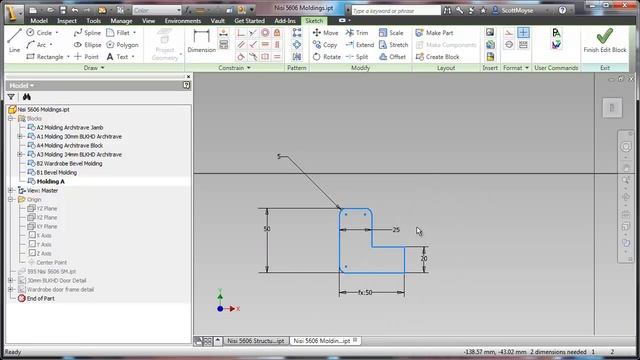Screen dimensions: 640x360
Task: Select the Circle tool
Action: (x=40, y=33)
